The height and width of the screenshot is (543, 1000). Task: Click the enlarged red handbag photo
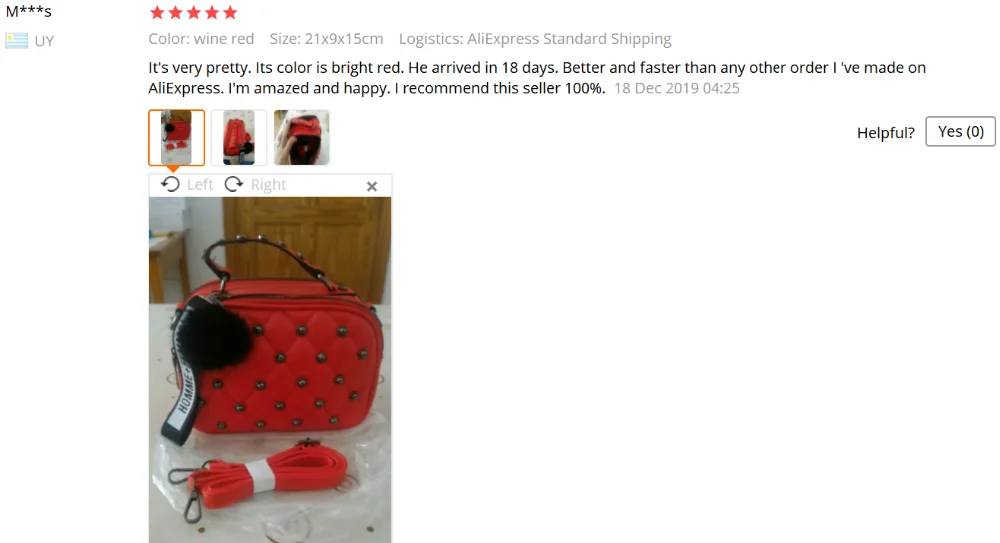270,370
